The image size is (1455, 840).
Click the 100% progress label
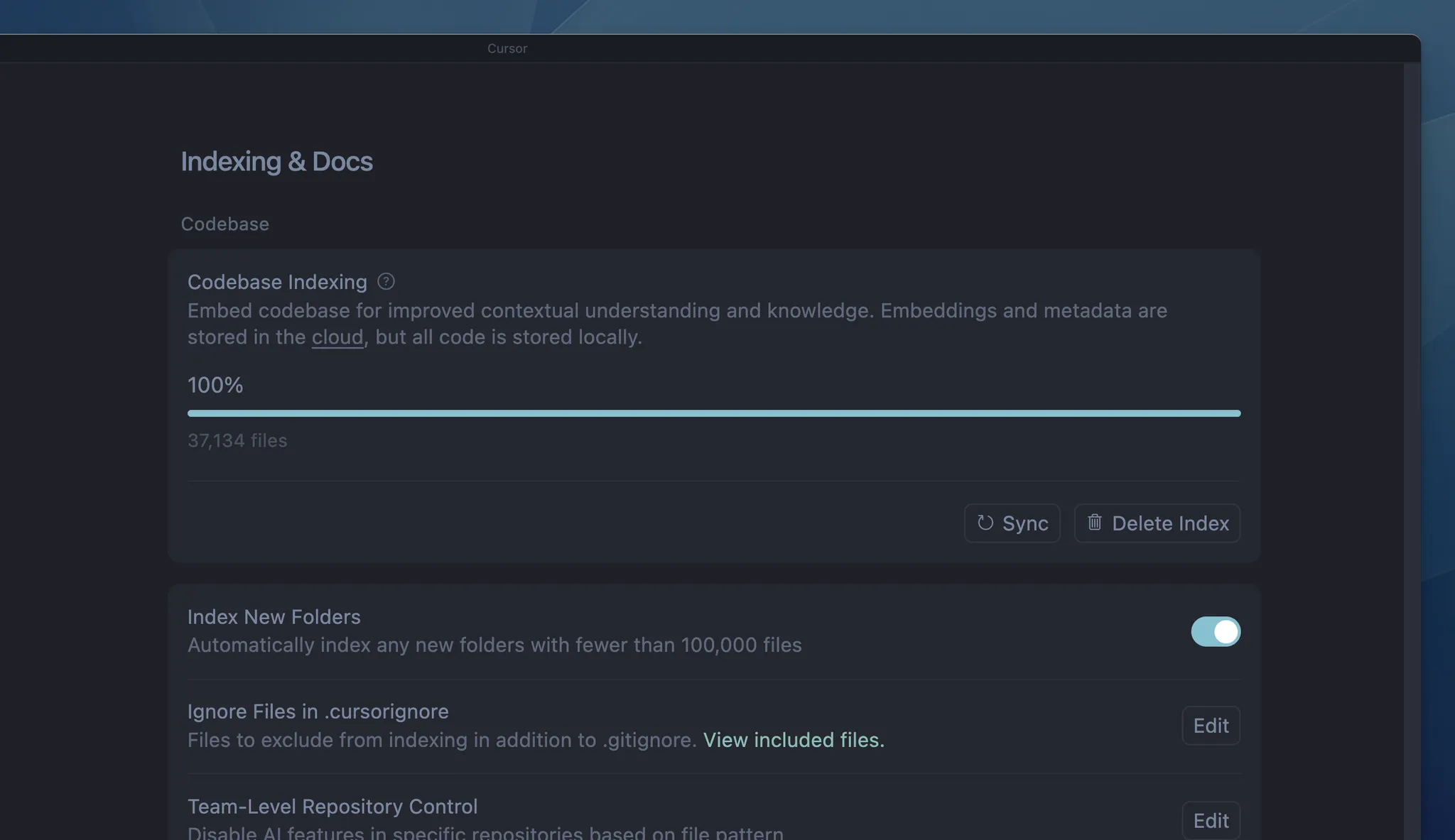click(215, 385)
